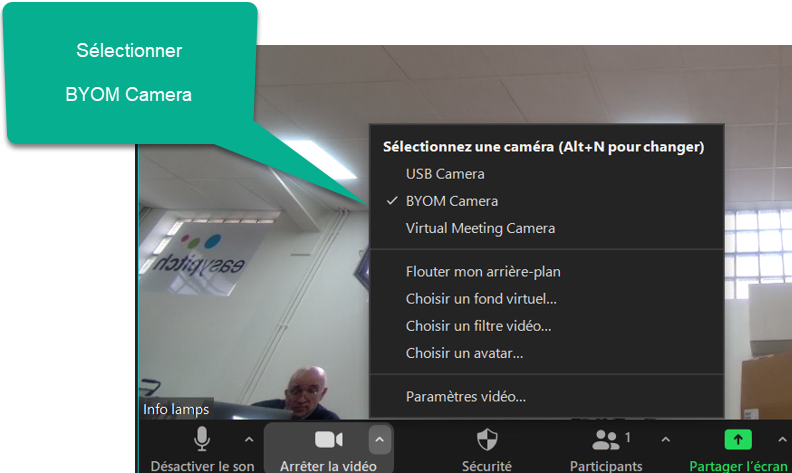The width and height of the screenshot is (792, 473).
Task: Expand the chevron next to Participants
Action: pyautogui.click(x=666, y=438)
